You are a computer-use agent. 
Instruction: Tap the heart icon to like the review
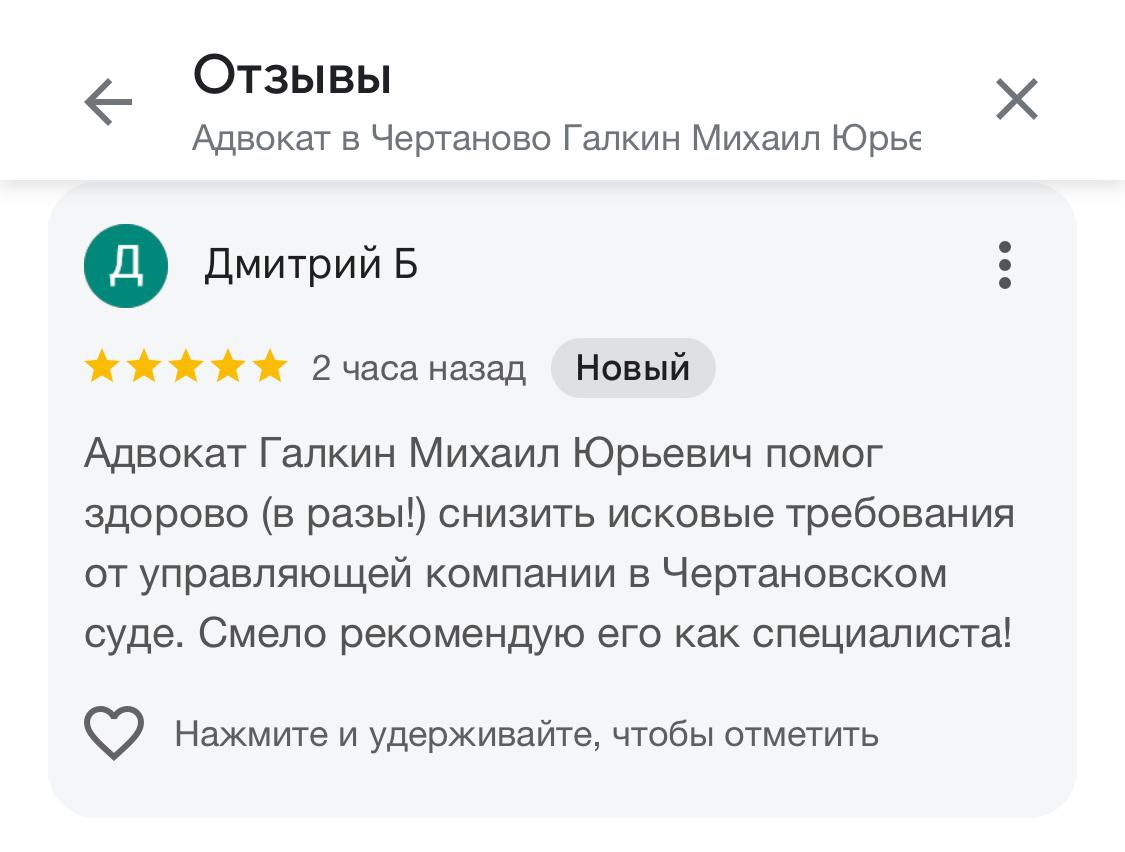point(114,733)
